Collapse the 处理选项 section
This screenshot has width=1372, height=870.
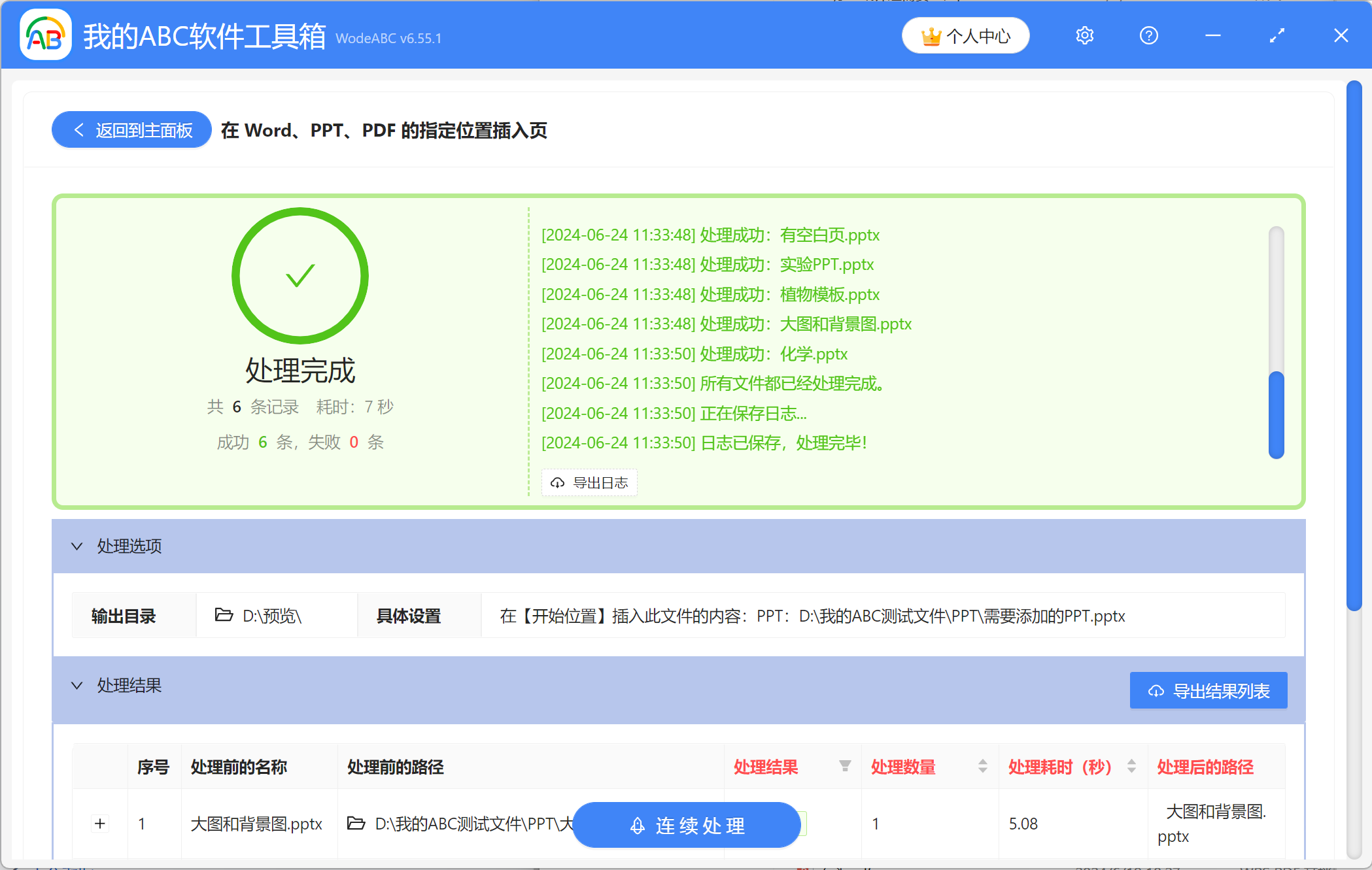(x=77, y=546)
